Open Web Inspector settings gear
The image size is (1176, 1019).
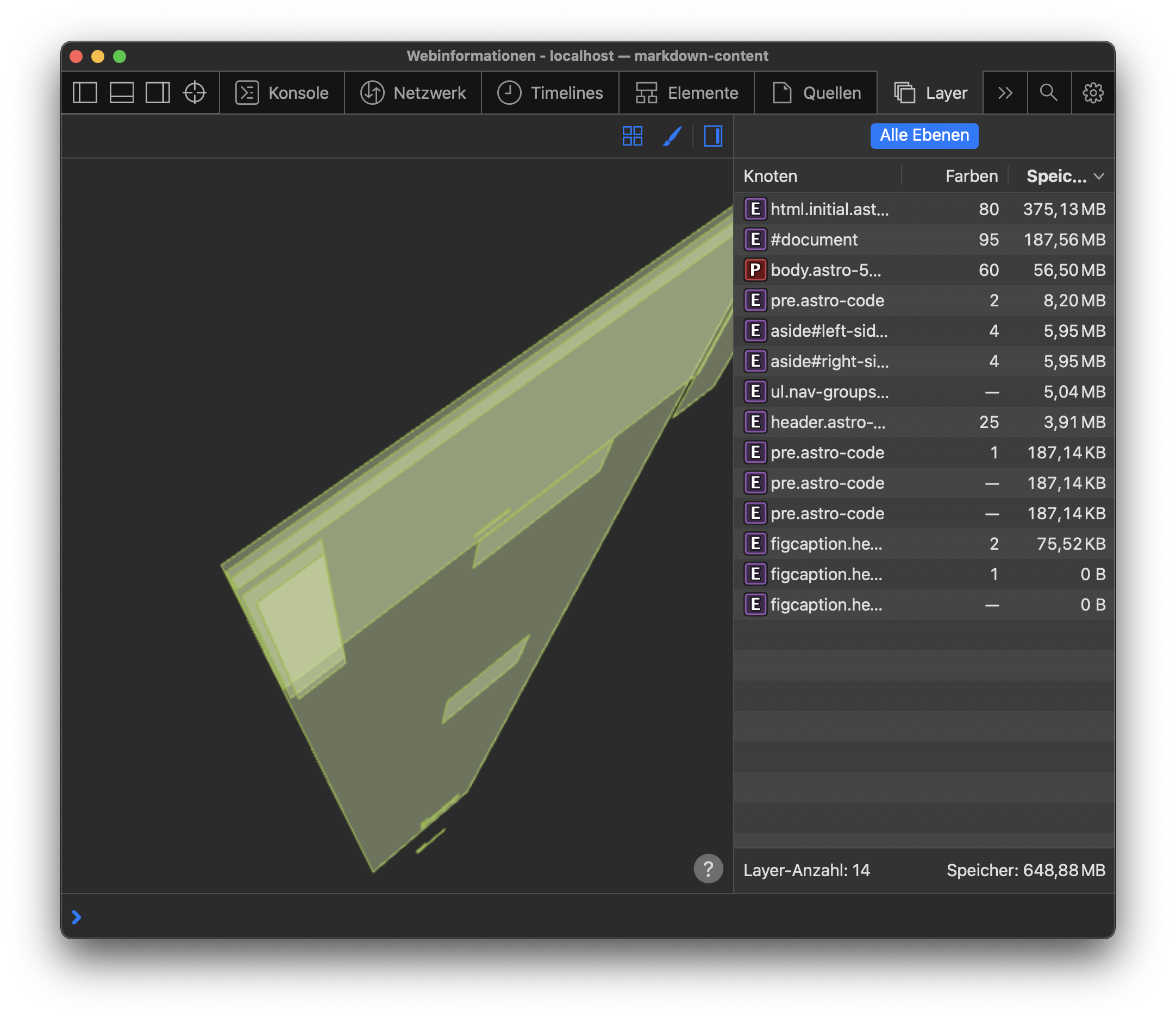coord(1092,93)
